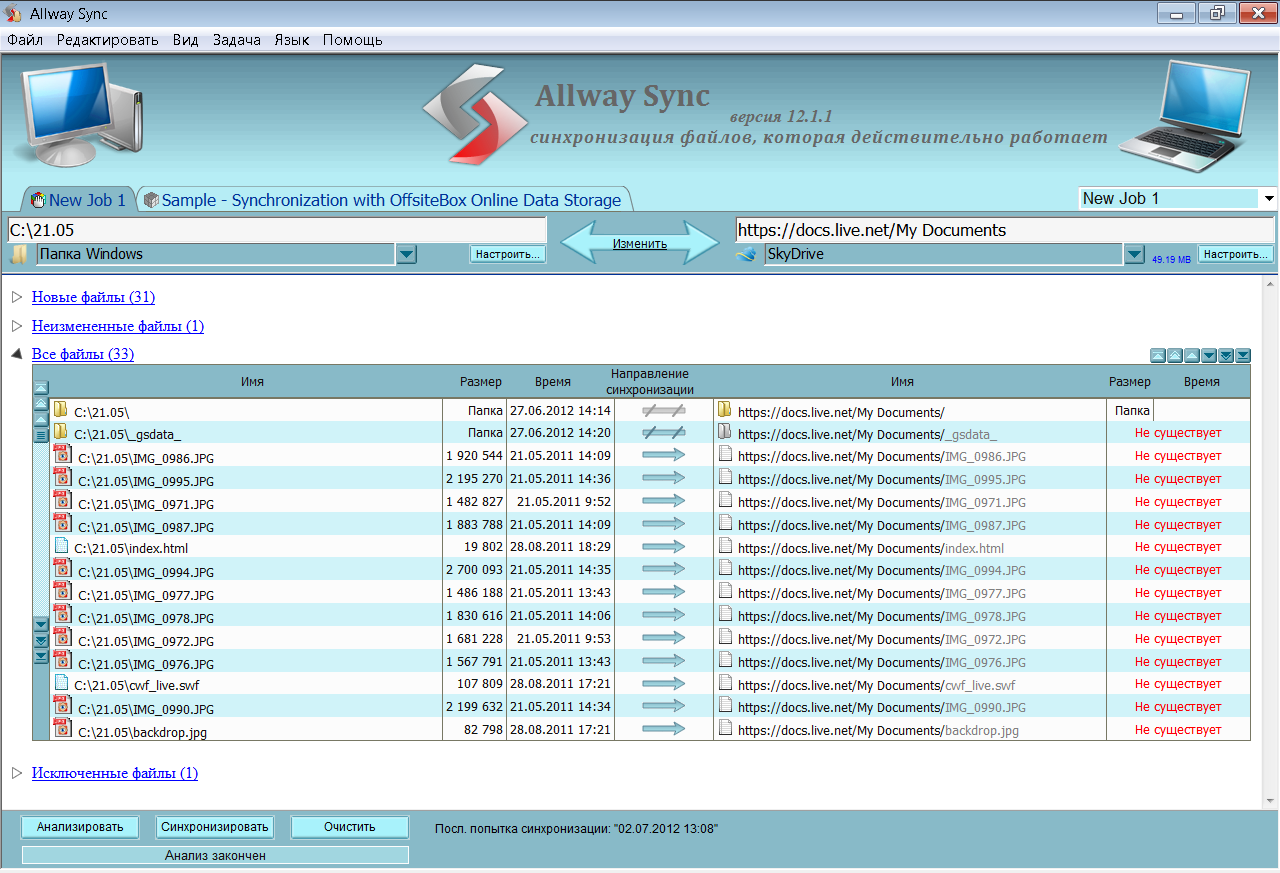Click the C:\21.05 path input field
The image size is (1280, 873).
pyautogui.click(x=277, y=230)
